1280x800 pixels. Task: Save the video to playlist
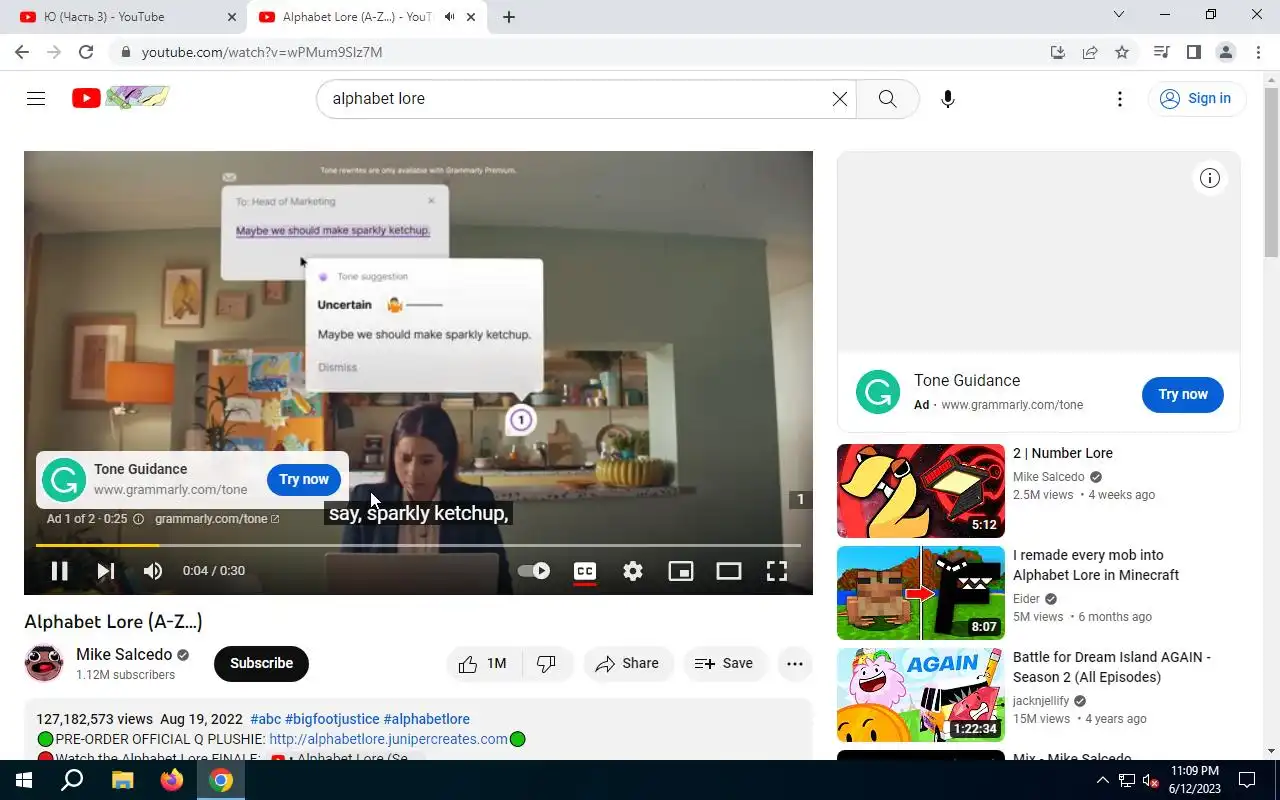click(724, 663)
